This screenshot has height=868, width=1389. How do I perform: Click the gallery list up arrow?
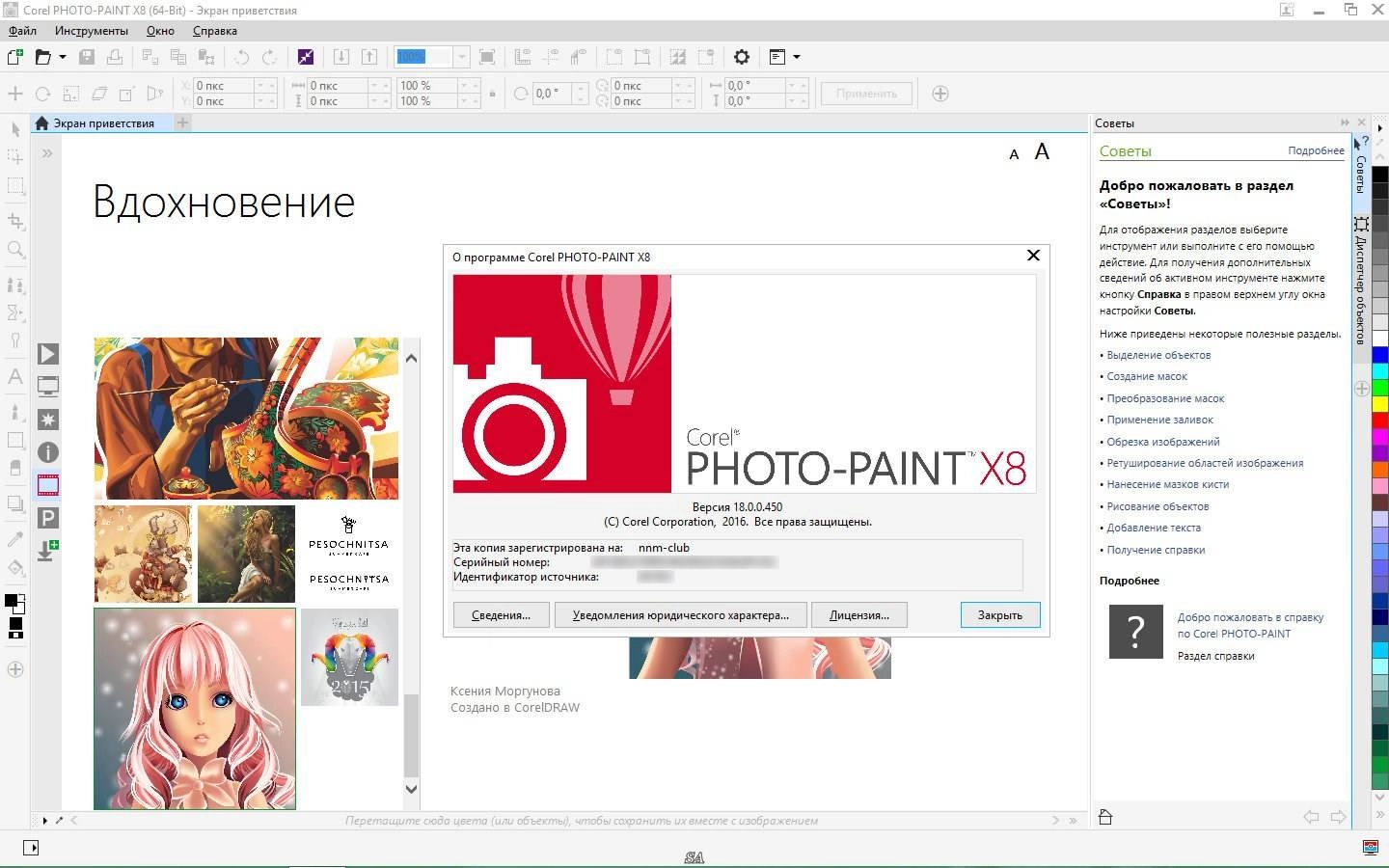pos(411,358)
